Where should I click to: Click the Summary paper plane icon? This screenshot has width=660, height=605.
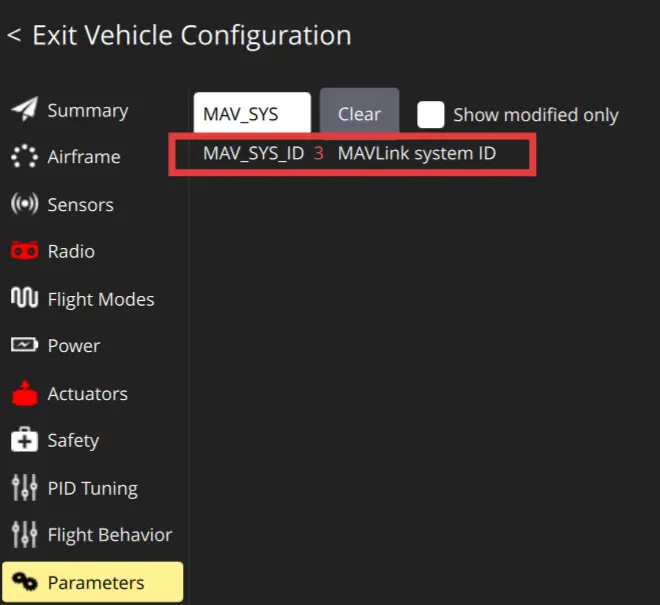[24, 109]
